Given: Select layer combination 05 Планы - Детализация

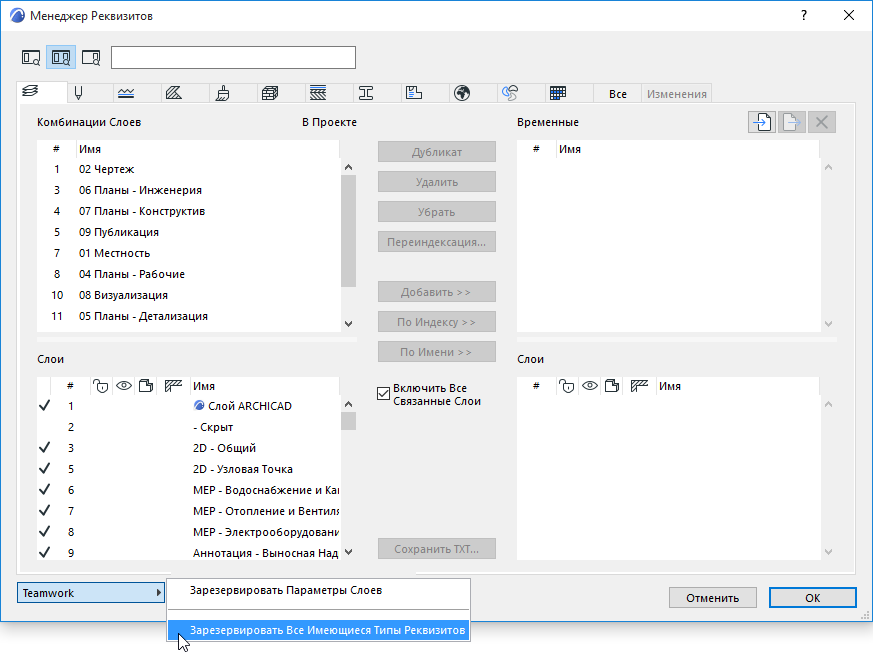Looking at the screenshot, I should tap(188, 316).
